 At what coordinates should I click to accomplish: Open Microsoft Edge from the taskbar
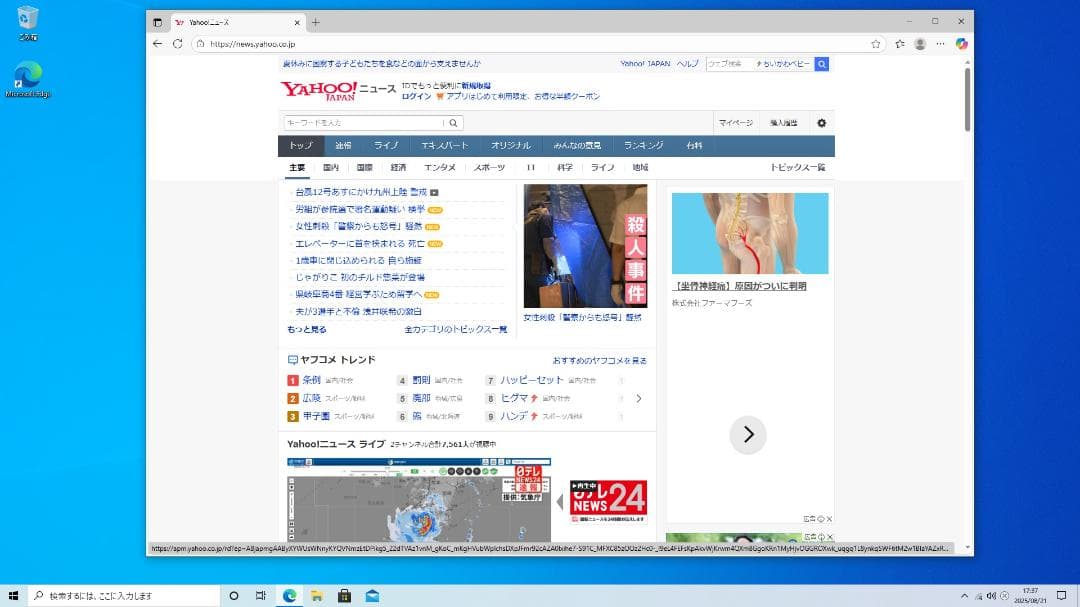point(290,594)
